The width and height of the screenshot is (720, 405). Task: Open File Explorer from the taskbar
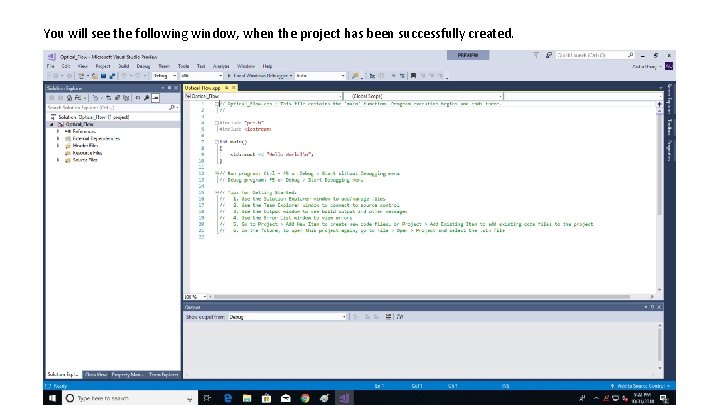point(247,398)
